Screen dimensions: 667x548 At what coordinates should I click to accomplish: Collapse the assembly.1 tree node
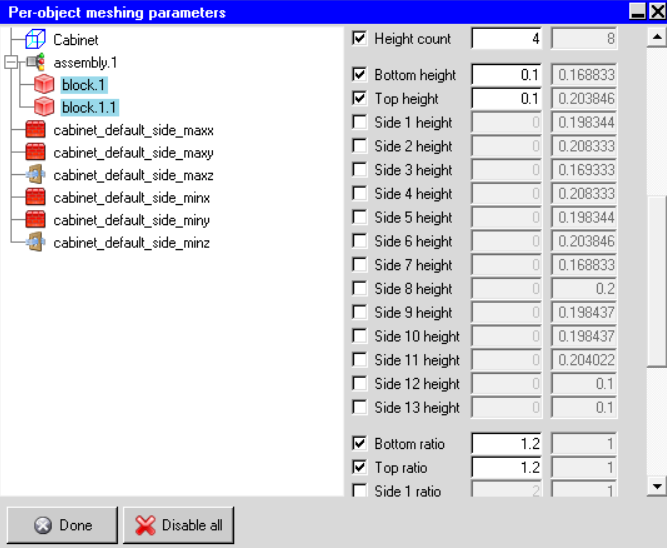coord(11,62)
